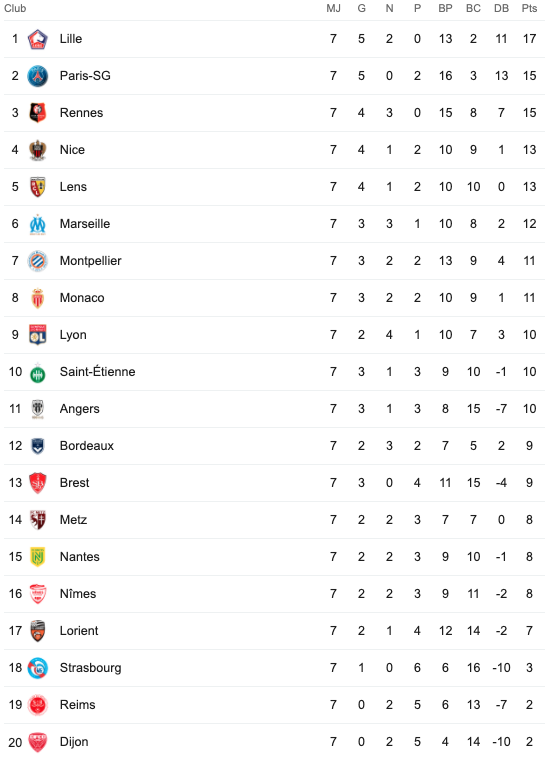Click the Bordeaux team name

pos(87,446)
